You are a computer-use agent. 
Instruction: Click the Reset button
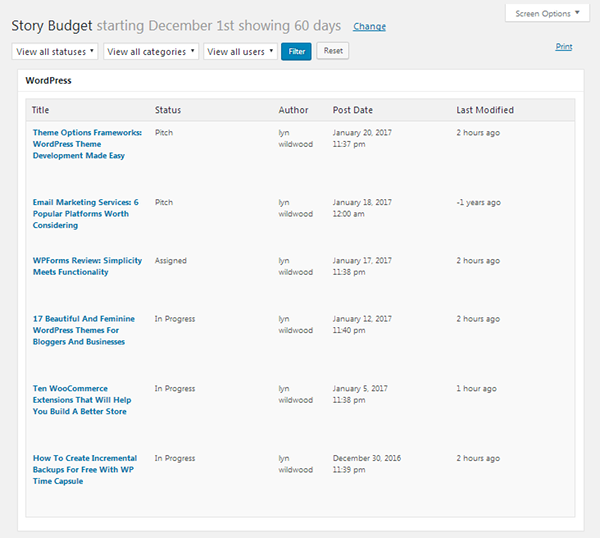click(x=333, y=51)
